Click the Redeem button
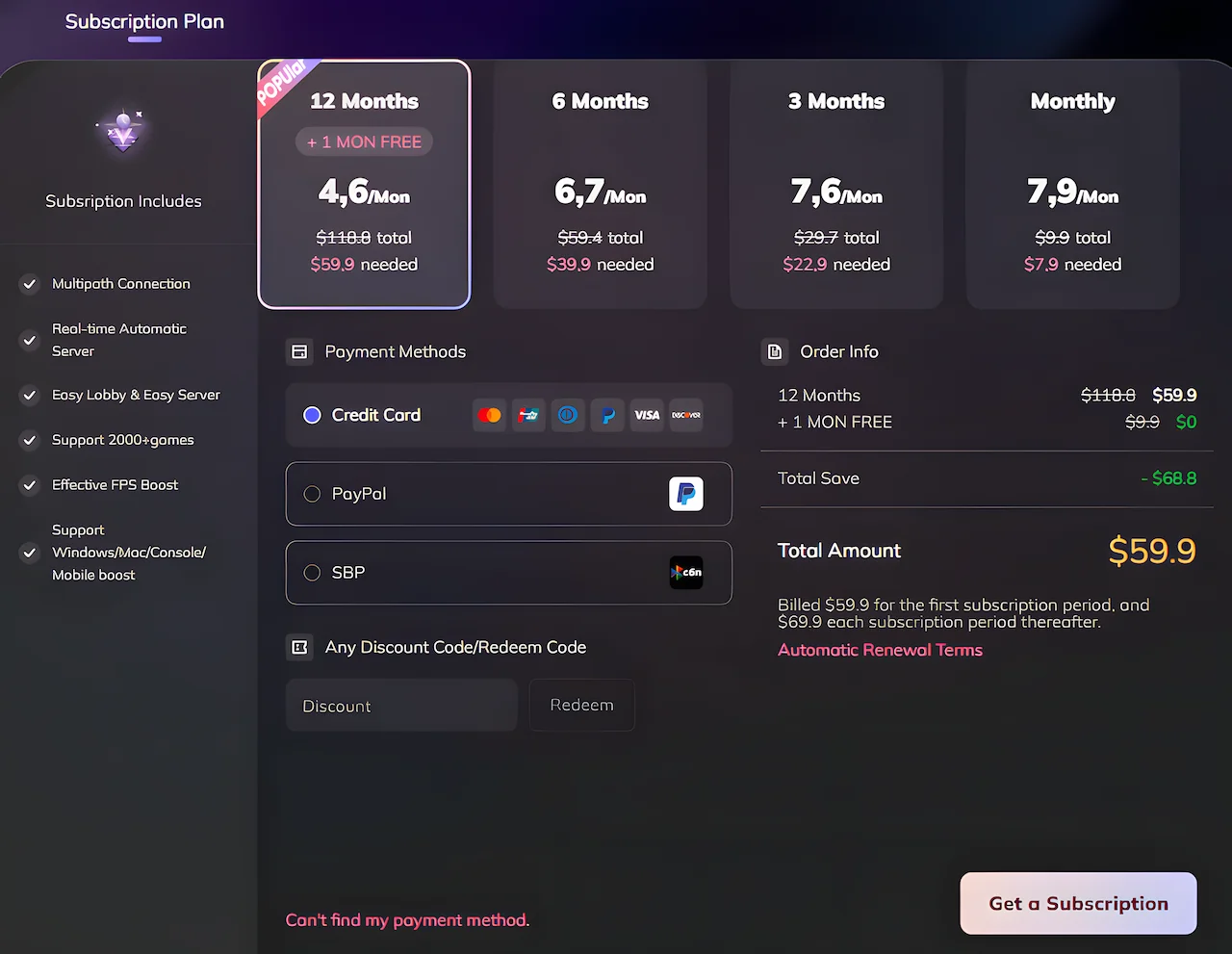 click(581, 705)
